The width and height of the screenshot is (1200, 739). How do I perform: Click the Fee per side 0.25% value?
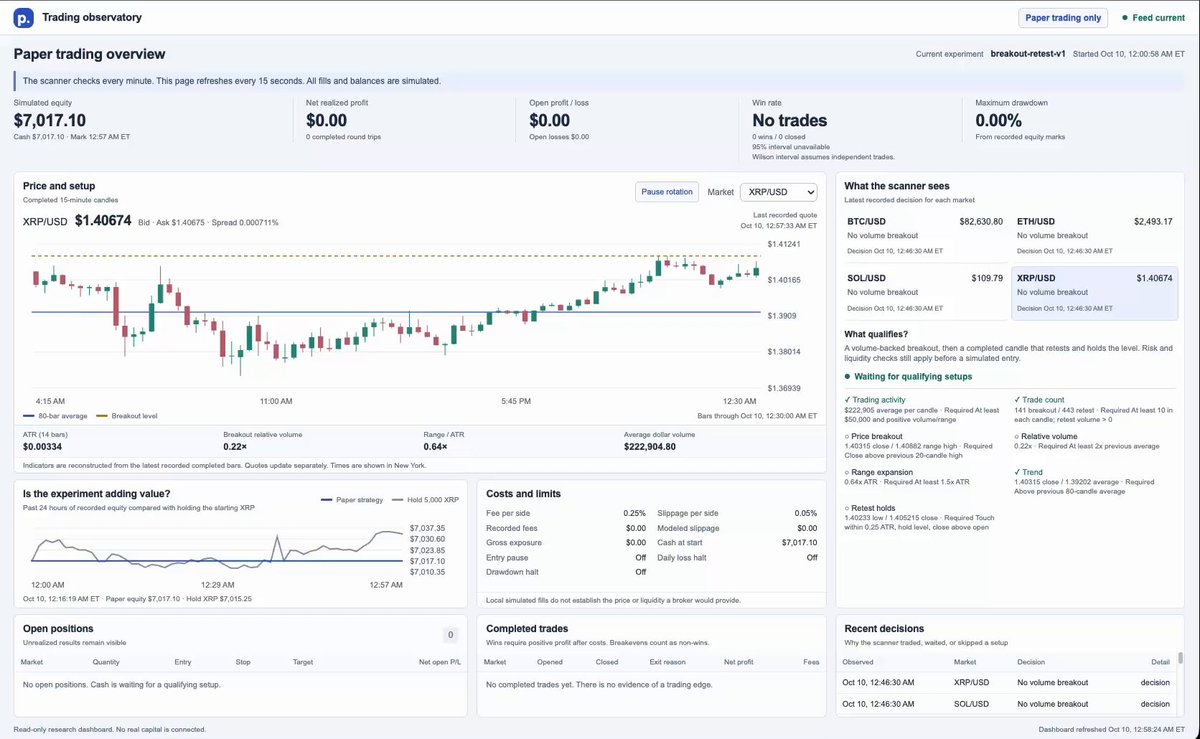[x=635, y=513]
